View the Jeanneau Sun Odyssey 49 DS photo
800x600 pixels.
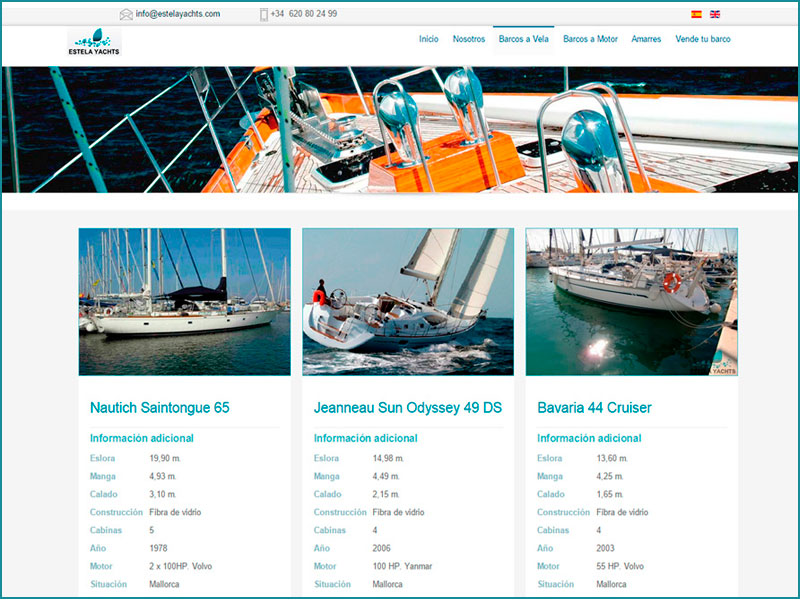pyautogui.click(x=408, y=302)
